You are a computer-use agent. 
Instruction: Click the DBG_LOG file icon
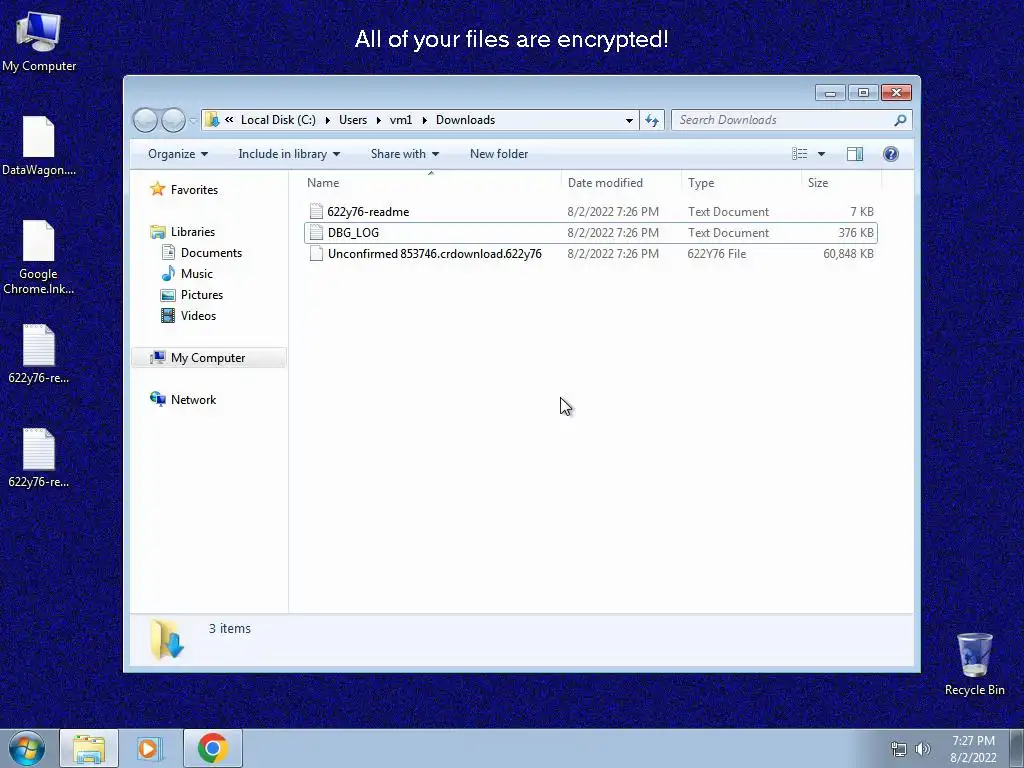pyautogui.click(x=316, y=232)
